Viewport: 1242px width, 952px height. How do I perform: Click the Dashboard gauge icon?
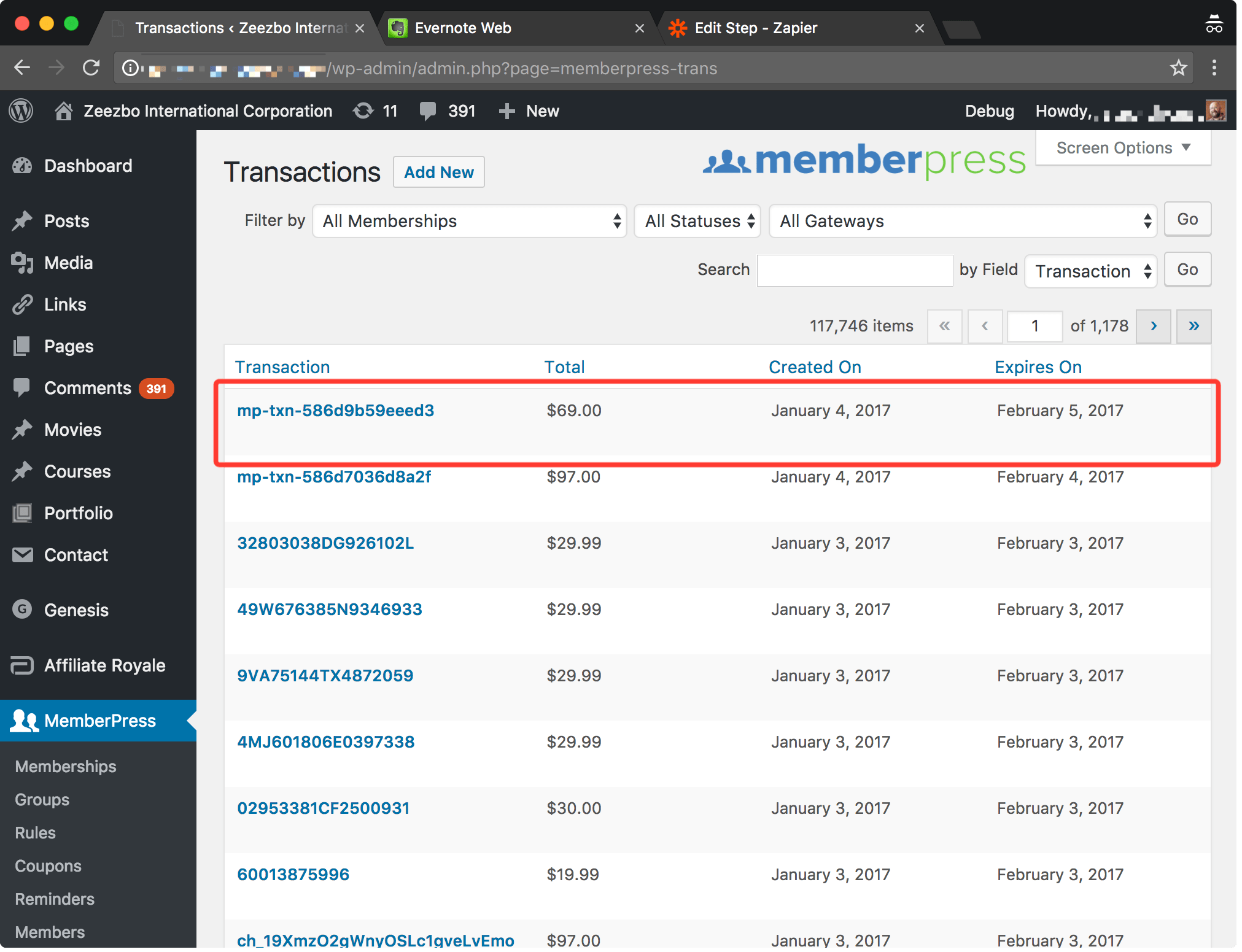click(x=22, y=166)
